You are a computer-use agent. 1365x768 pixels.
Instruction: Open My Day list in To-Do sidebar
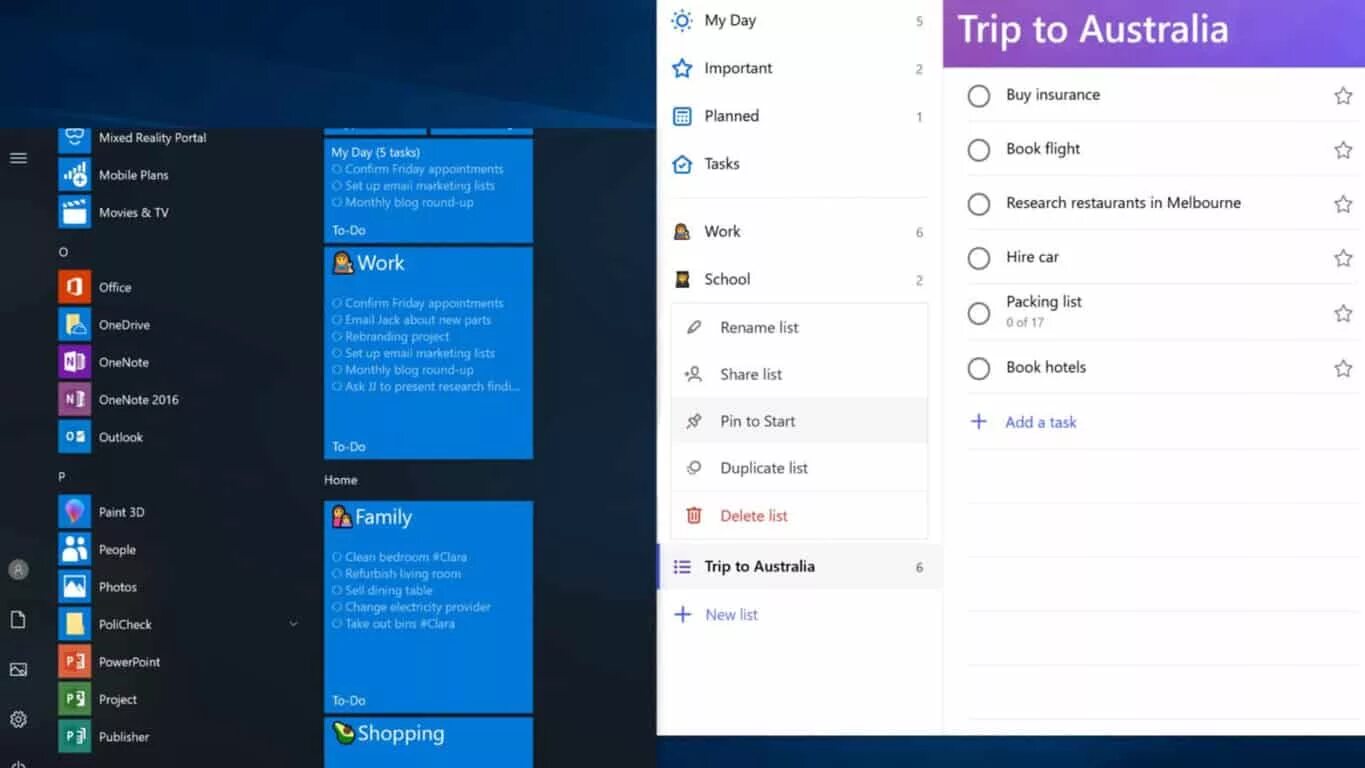(x=799, y=20)
